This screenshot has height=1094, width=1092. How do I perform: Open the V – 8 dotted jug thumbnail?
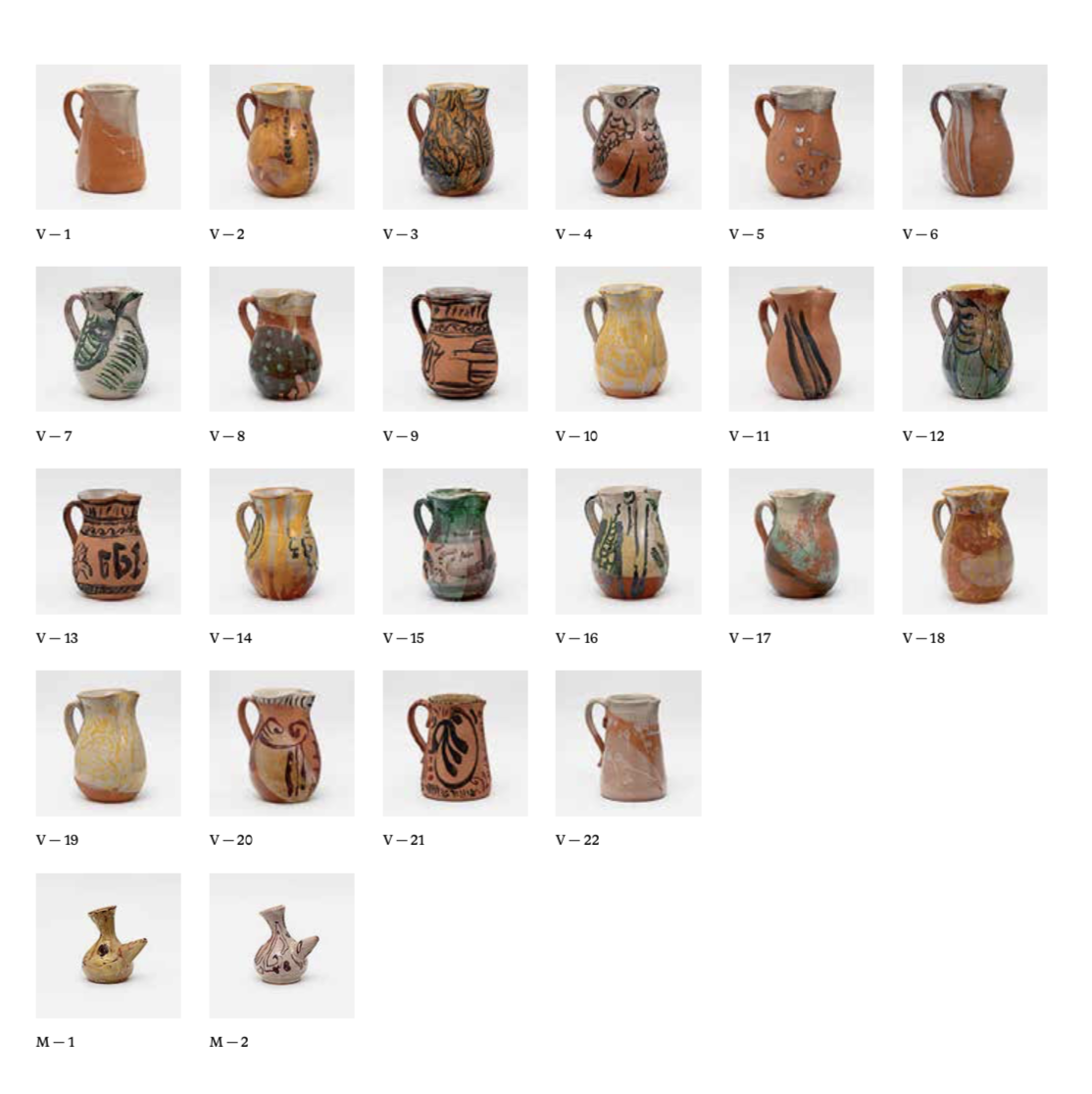(x=282, y=338)
